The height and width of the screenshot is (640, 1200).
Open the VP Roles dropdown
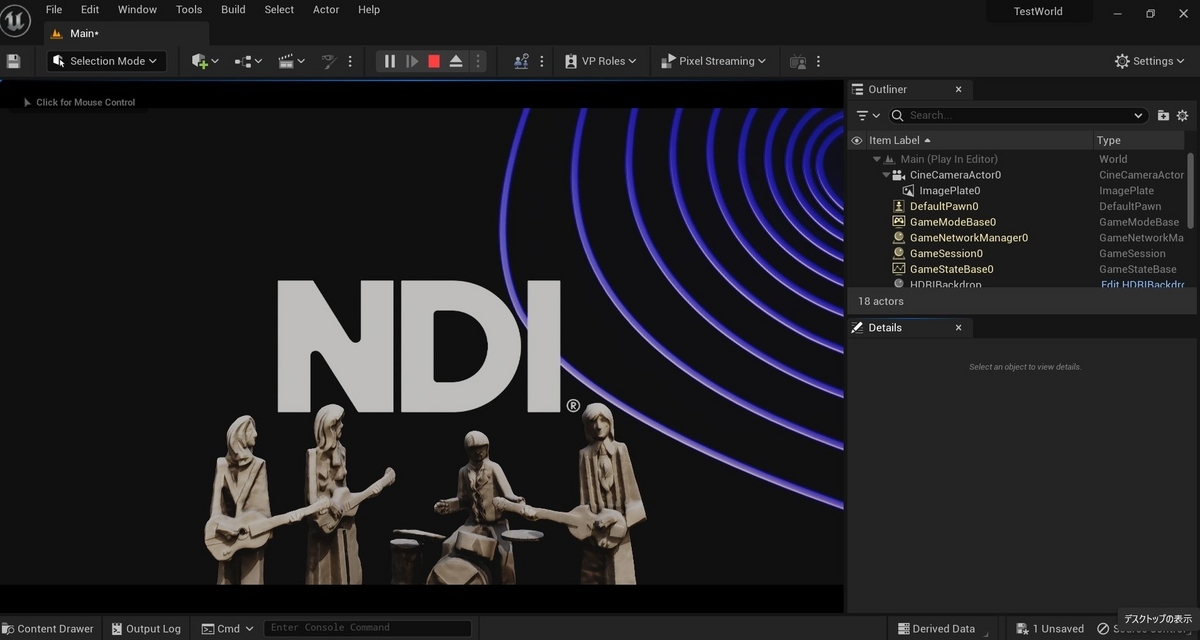point(601,61)
